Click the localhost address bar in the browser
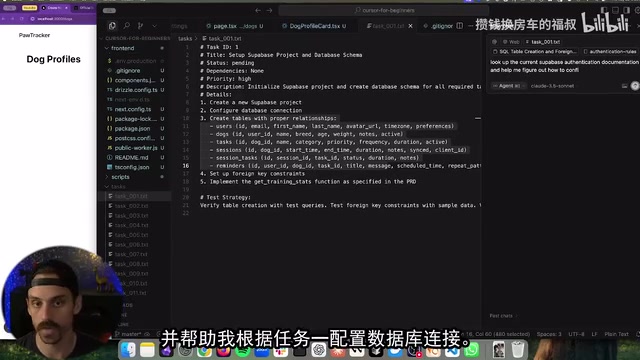 tap(53, 19)
